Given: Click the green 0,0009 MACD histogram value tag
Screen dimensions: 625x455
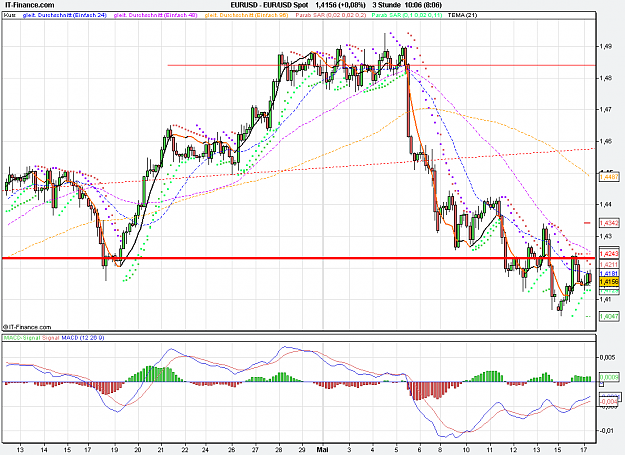Looking at the screenshot, I should point(609,377).
